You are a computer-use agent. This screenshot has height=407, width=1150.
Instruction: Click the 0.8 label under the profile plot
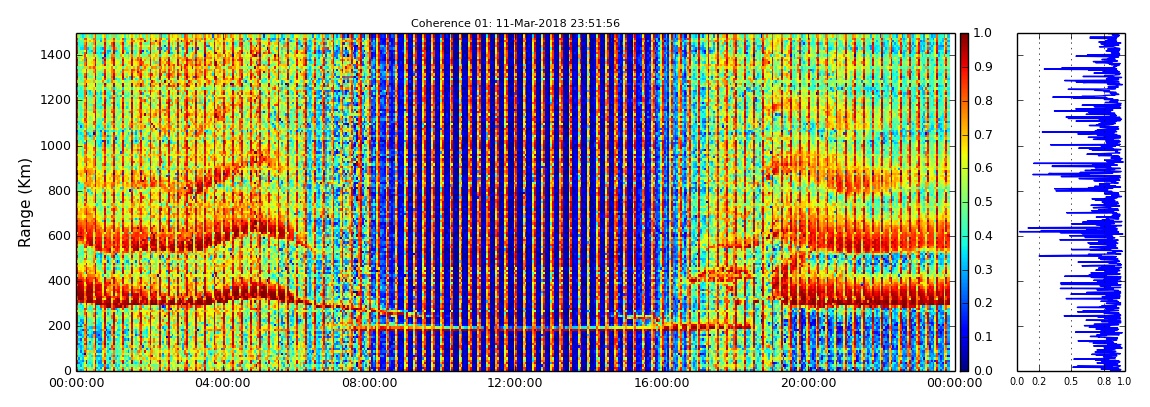pyautogui.click(x=1104, y=382)
